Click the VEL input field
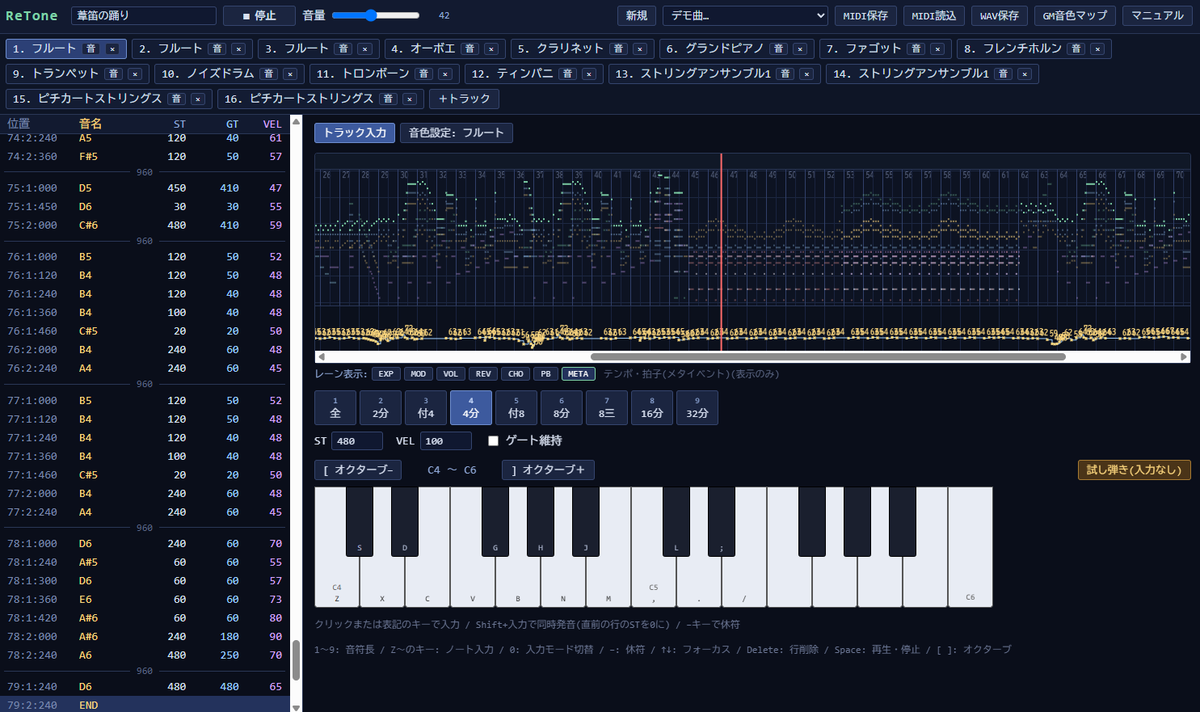1200x712 pixels. pyautogui.click(x=446, y=441)
